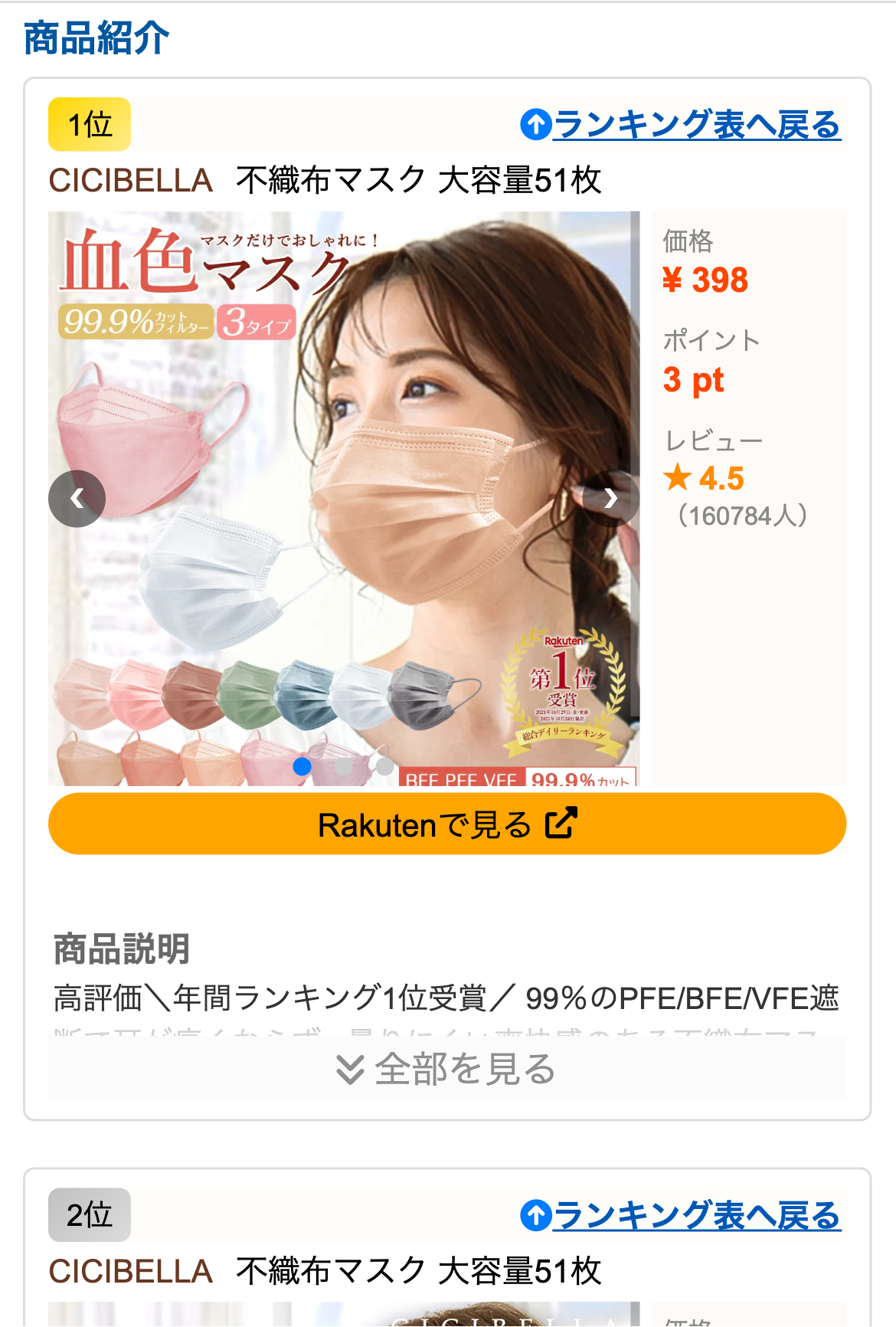Click the orange review star icon
896x1327 pixels.
click(x=677, y=477)
